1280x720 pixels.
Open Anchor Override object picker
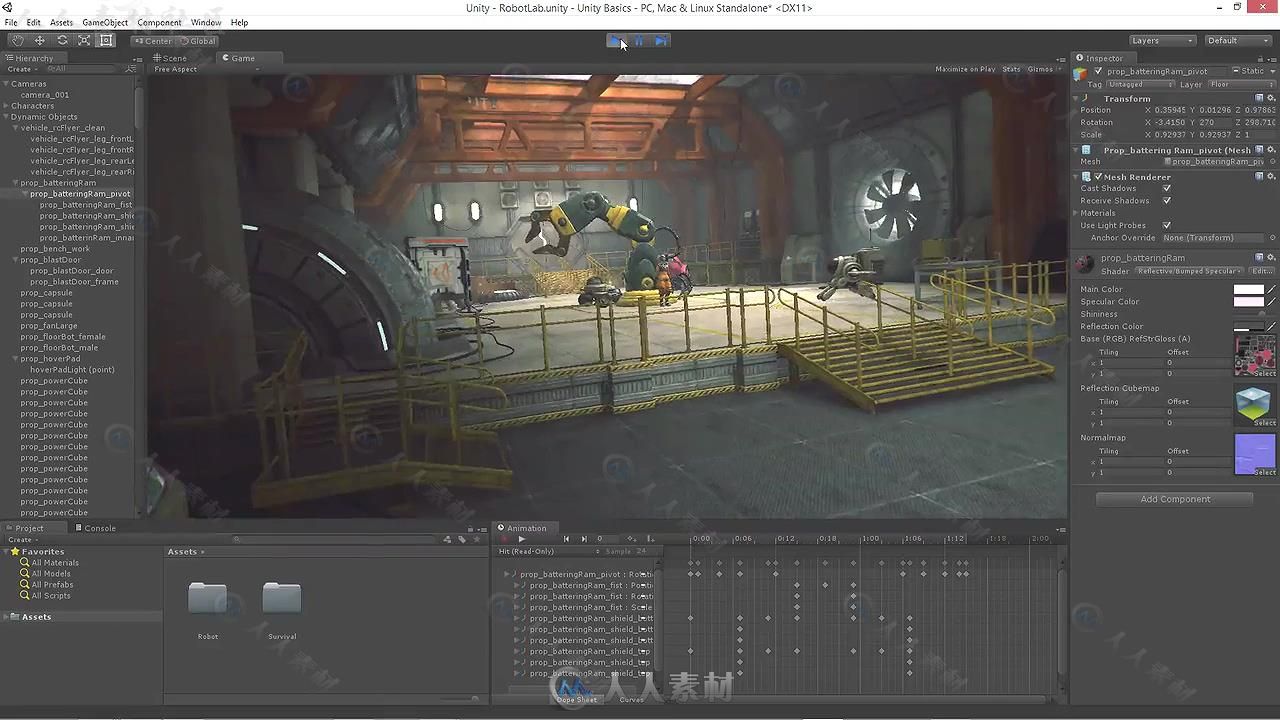point(1272,238)
